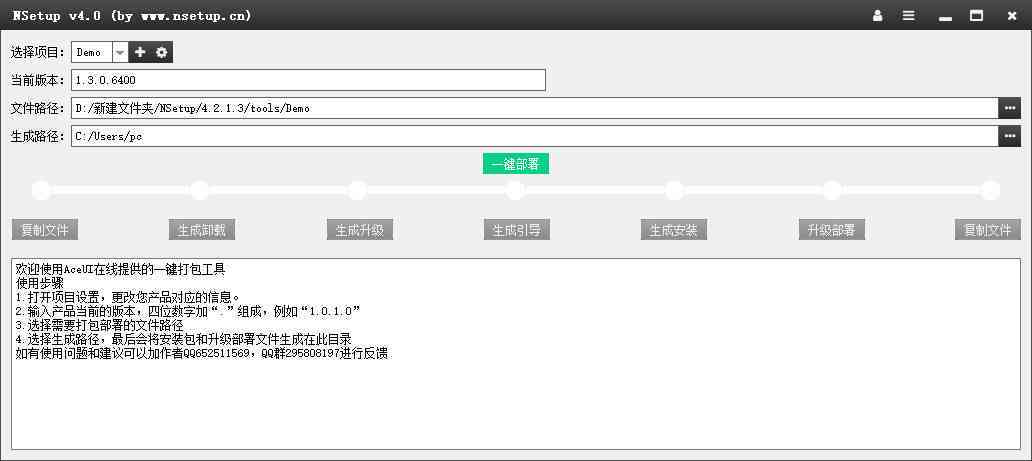Click progress node above 生成引导
The height and width of the screenshot is (461, 1032).
point(515,191)
